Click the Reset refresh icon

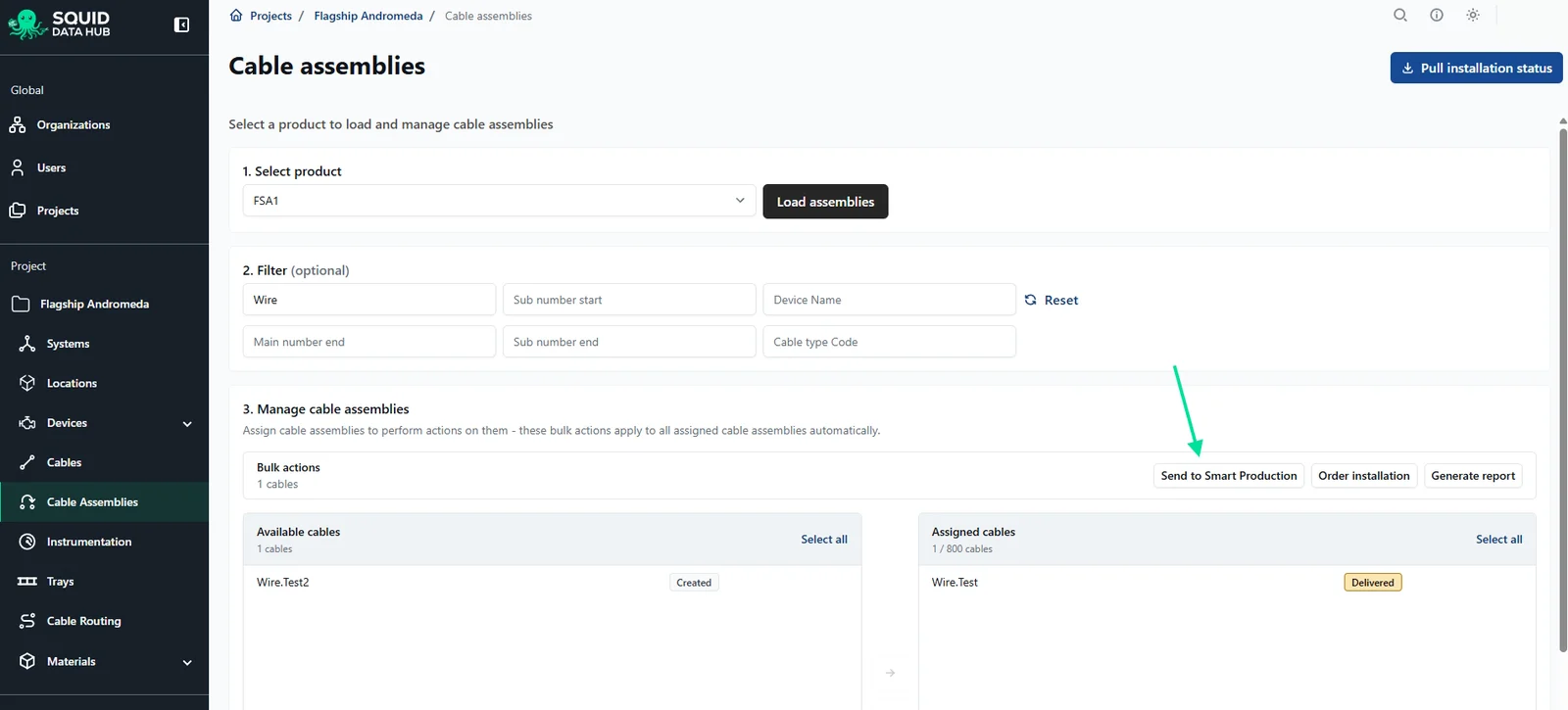click(1030, 300)
